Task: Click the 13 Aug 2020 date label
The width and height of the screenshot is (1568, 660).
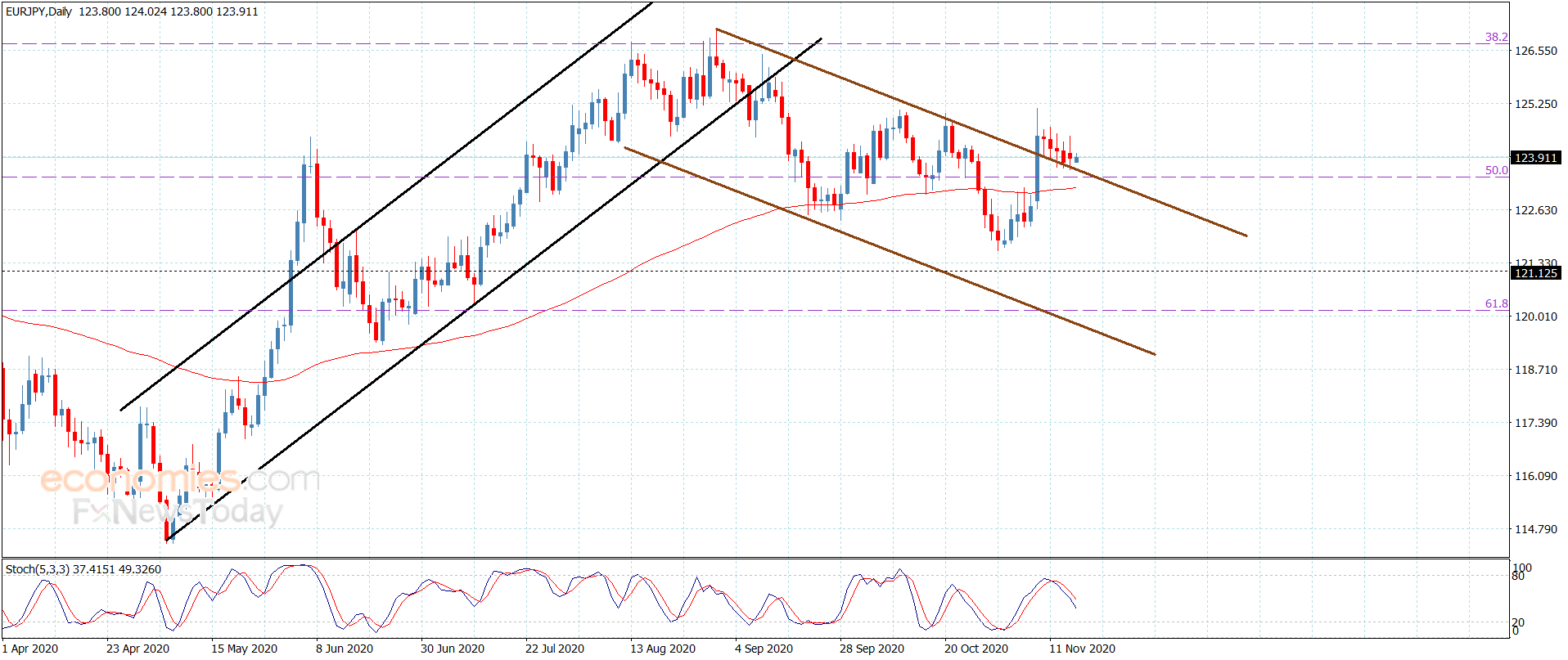Action: tap(663, 649)
